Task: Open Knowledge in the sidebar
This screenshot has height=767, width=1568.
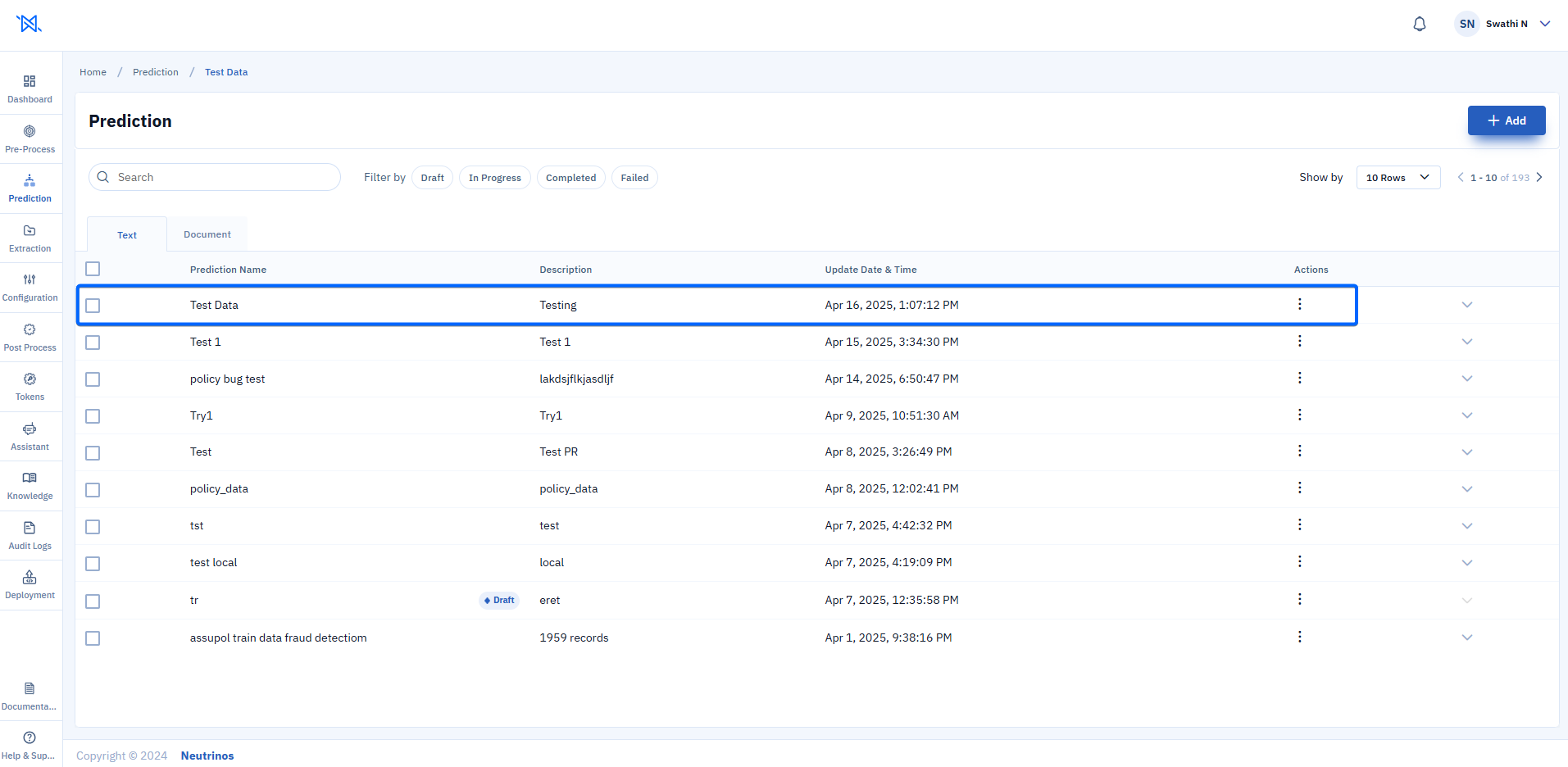Action: pos(30,486)
